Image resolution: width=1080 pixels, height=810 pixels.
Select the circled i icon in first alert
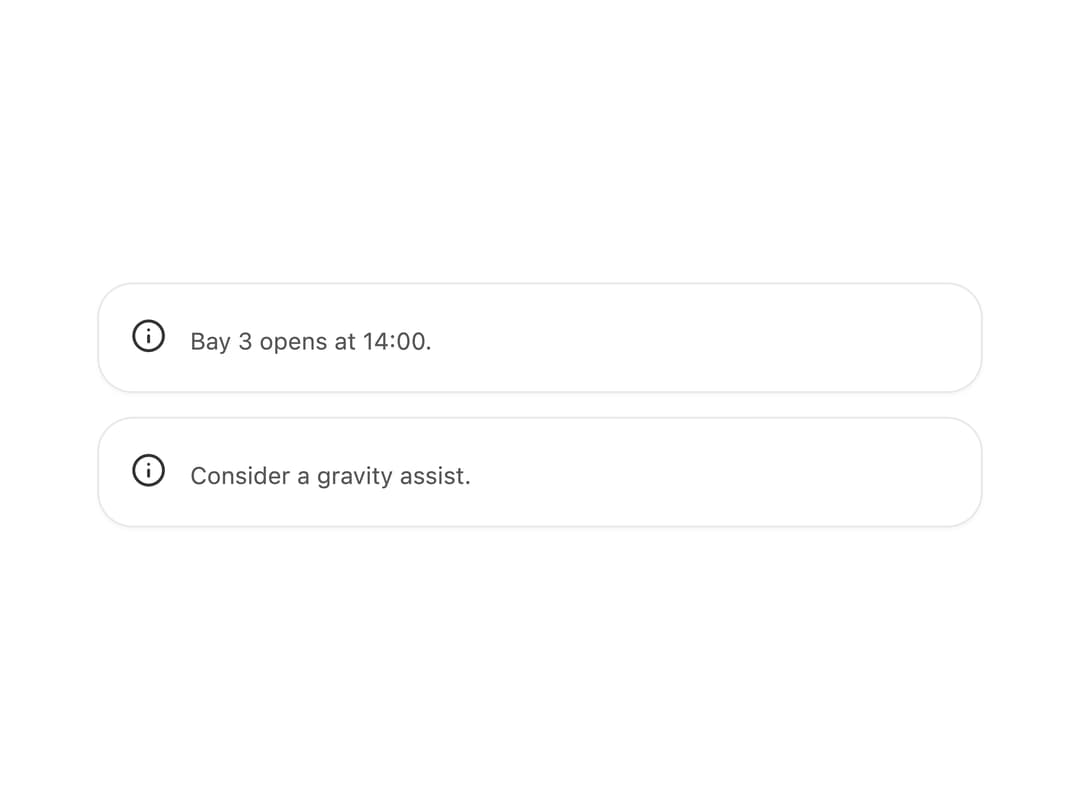[x=148, y=336]
